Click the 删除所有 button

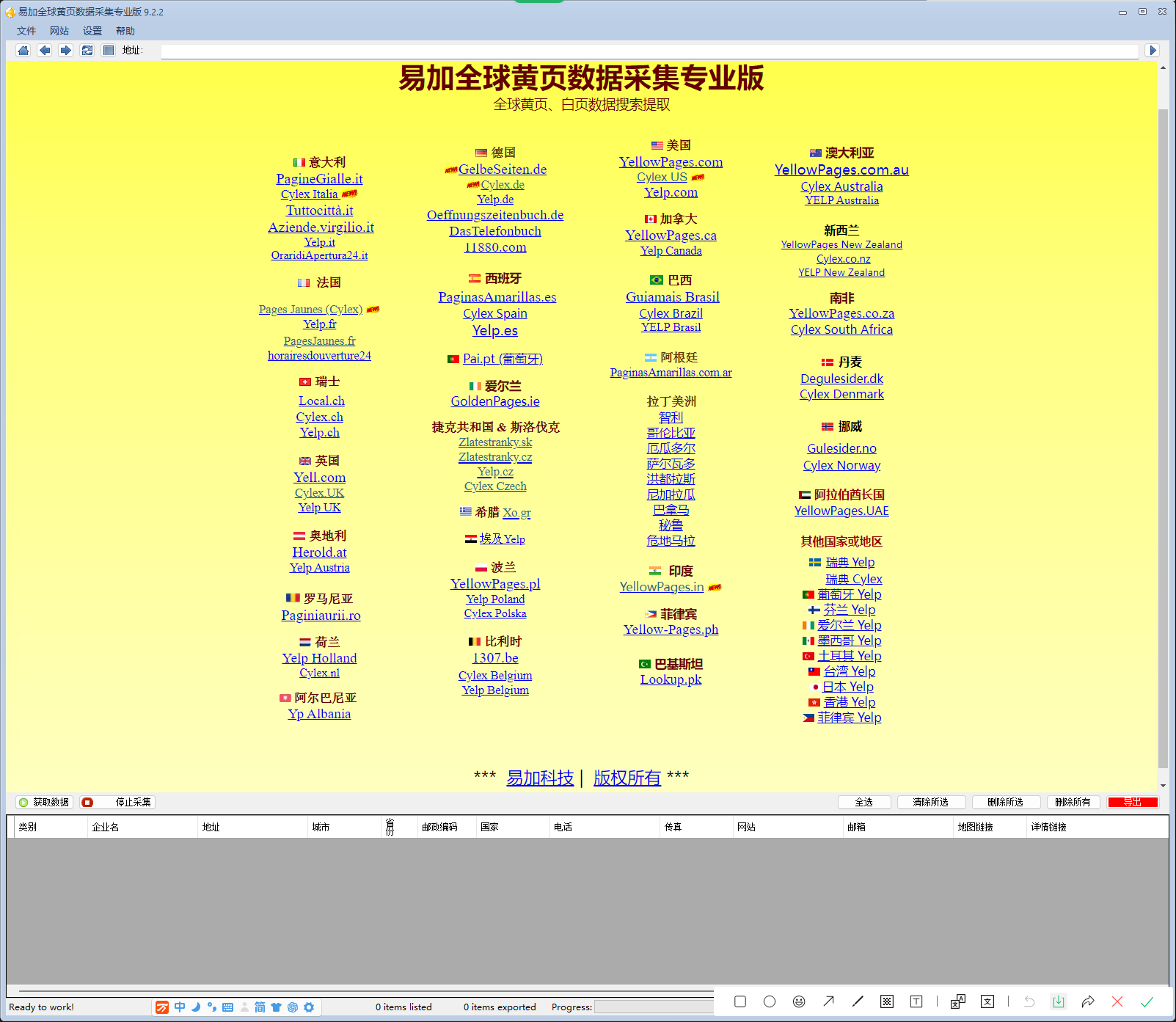click(x=1073, y=802)
